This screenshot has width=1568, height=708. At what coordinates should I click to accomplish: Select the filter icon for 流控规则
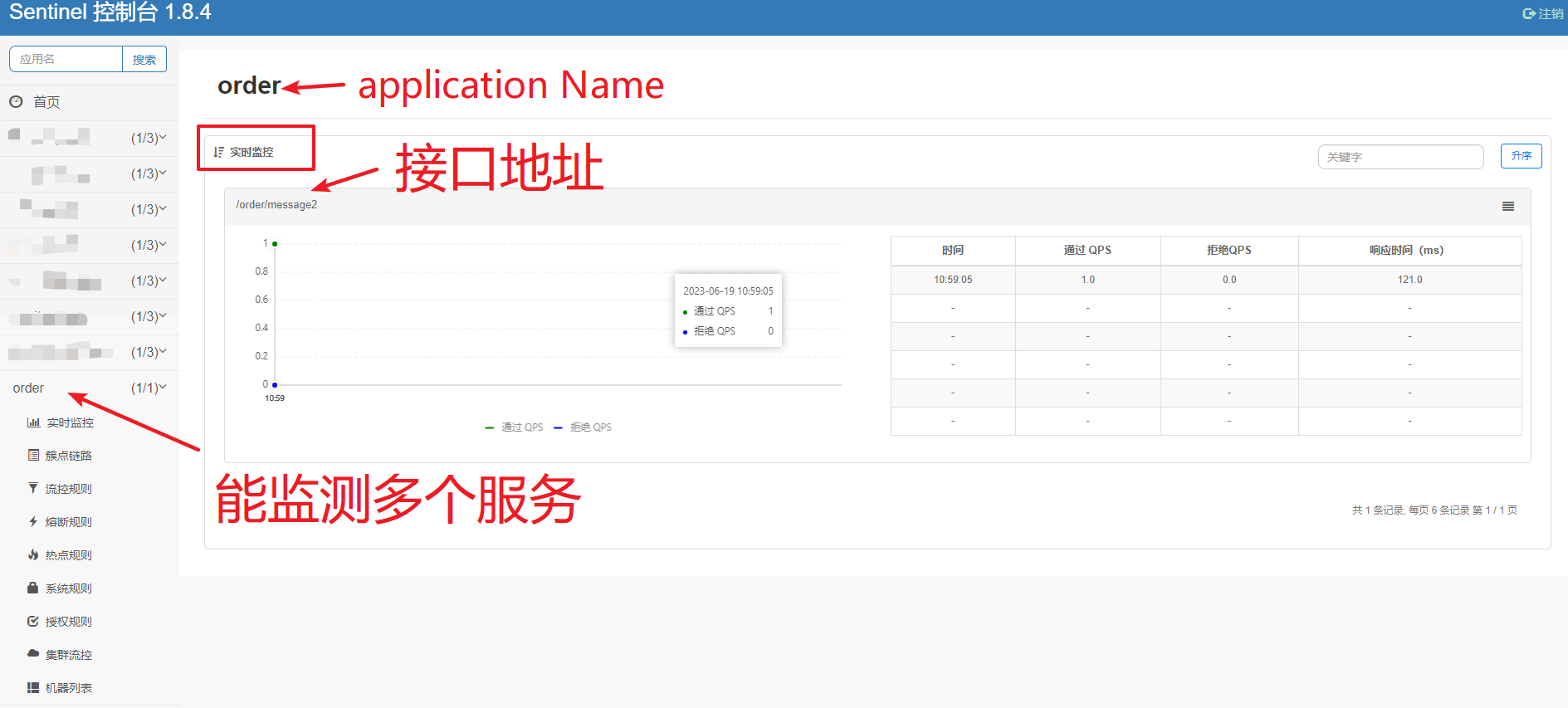(33, 488)
